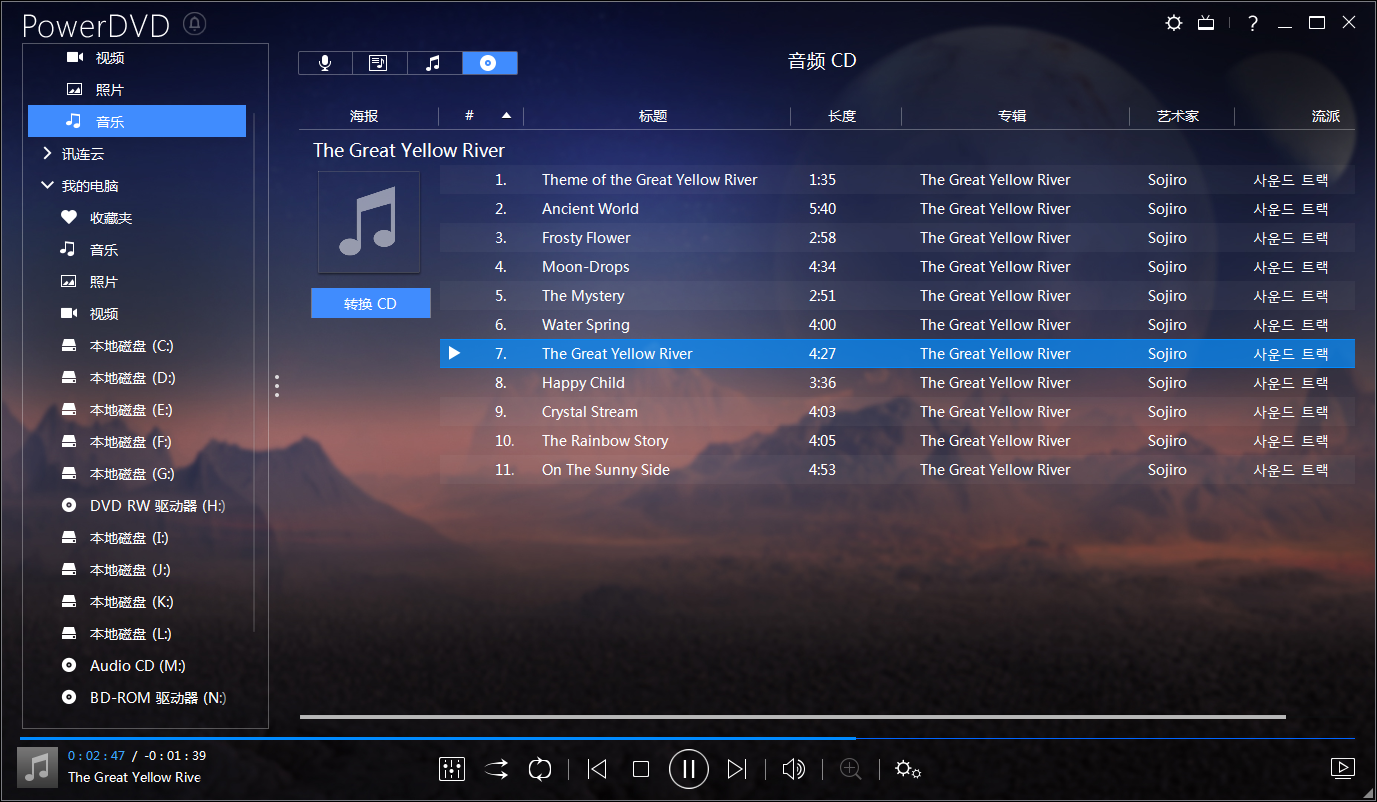Open 本地磁盘 (D:)
The image size is (1377, 802).
tap(132, 378)
